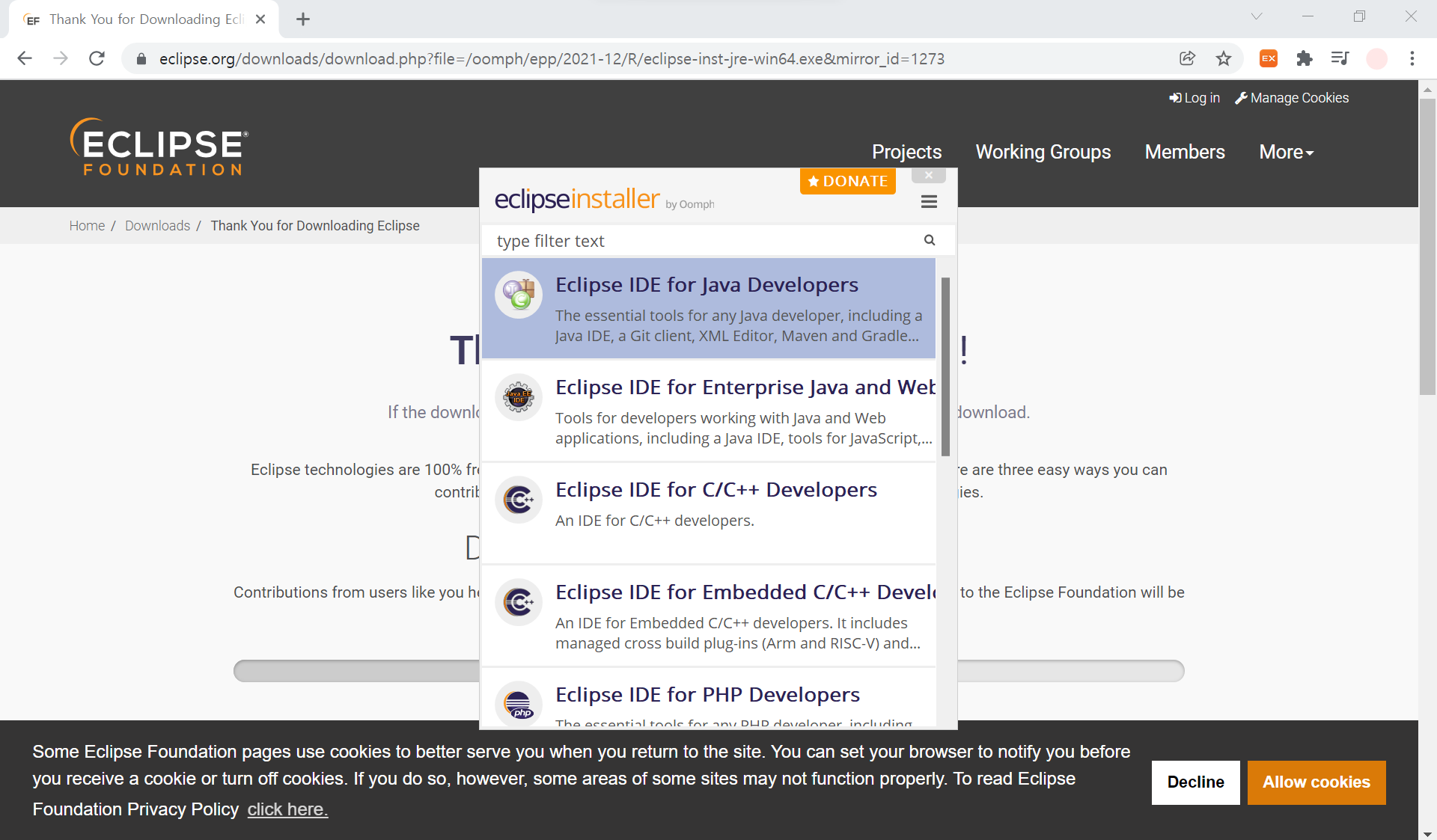Image resolution: width=1437 pixels, height=840 pixels.
Task: Click the scroll up arrow of page scrollbar
Action: [1427, 89]
